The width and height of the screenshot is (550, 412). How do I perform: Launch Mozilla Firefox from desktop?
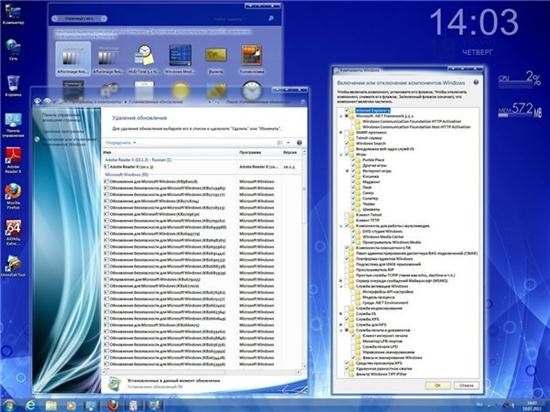[x=13, y=196]
